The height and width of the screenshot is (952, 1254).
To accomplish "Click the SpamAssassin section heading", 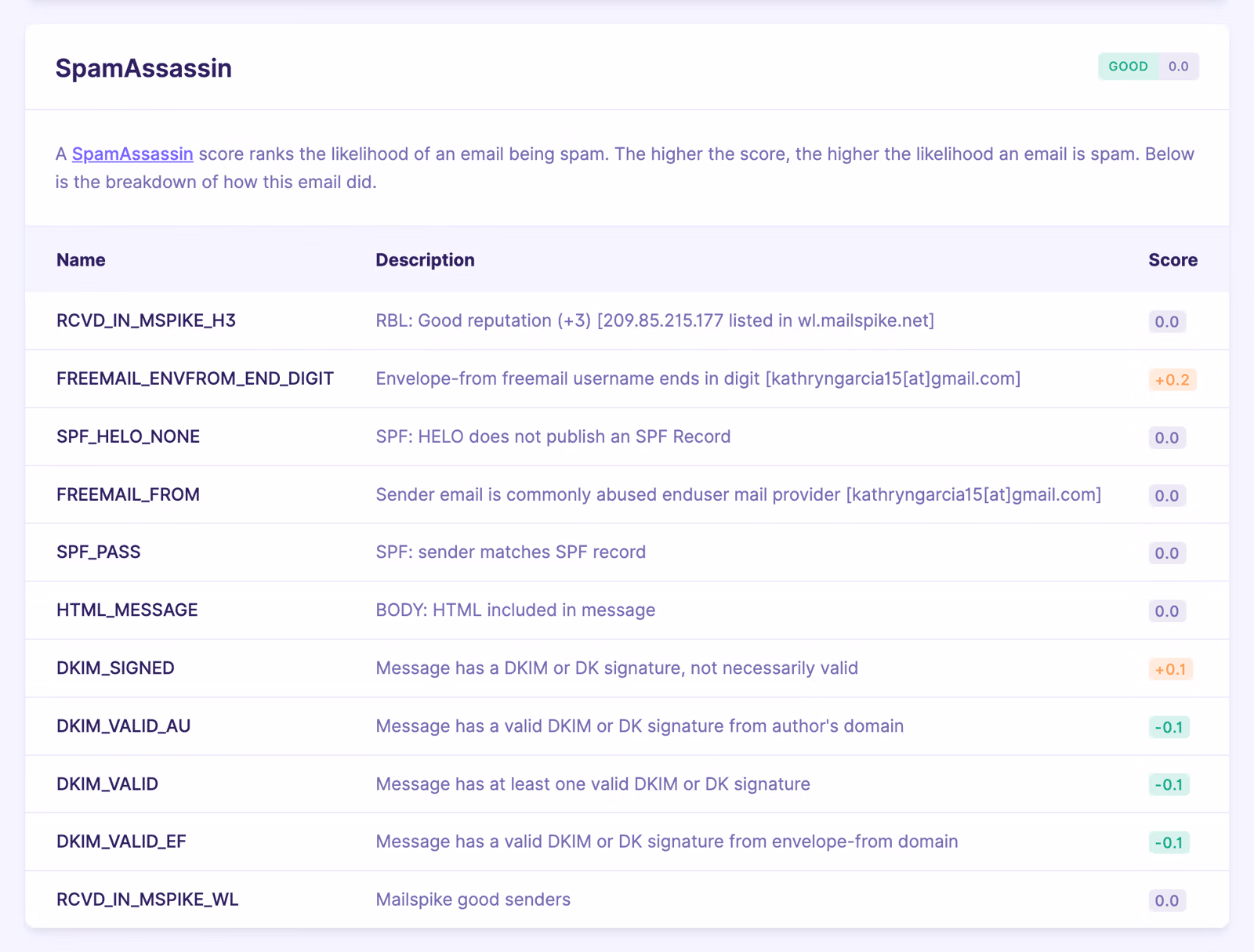I will [x=143, y=68].
